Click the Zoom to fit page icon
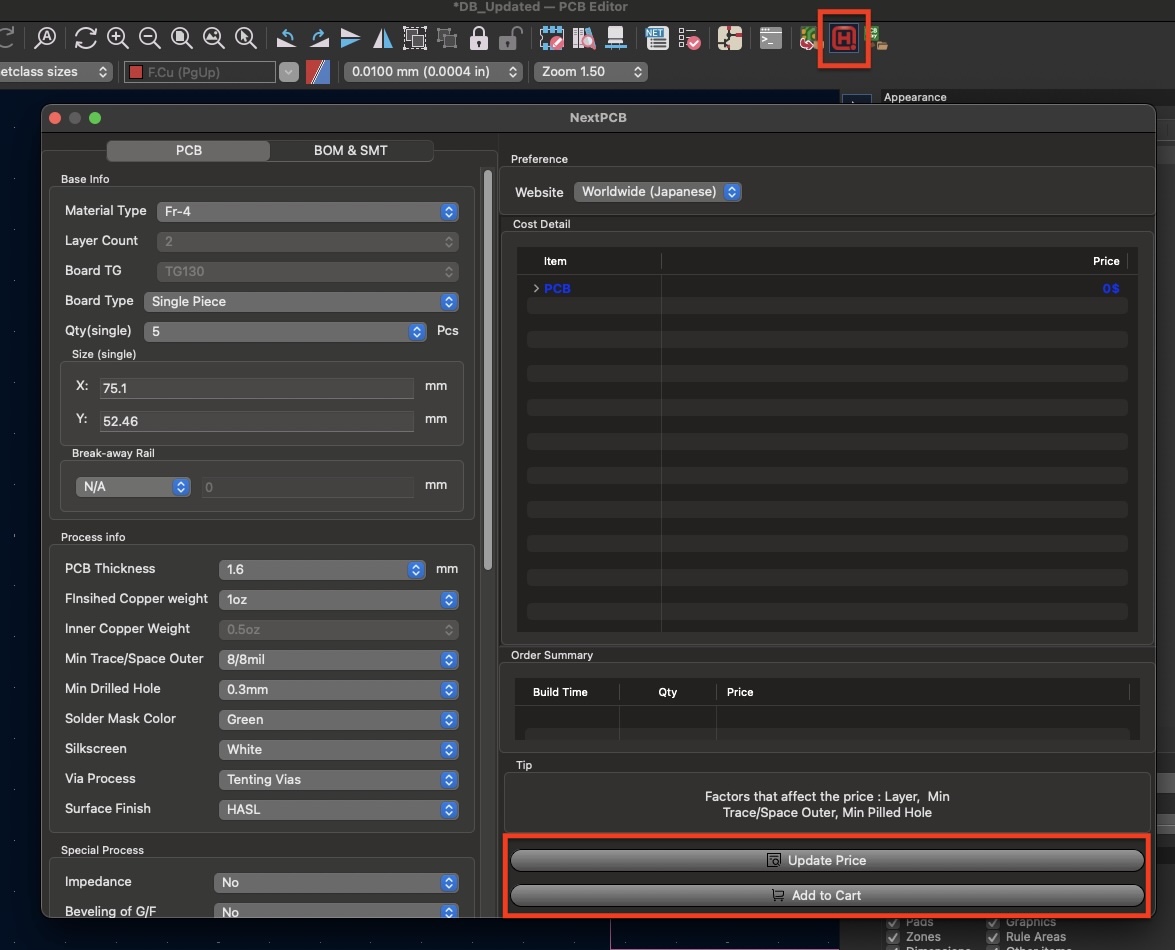The image size is (1175, 950). tap(181, 37)
